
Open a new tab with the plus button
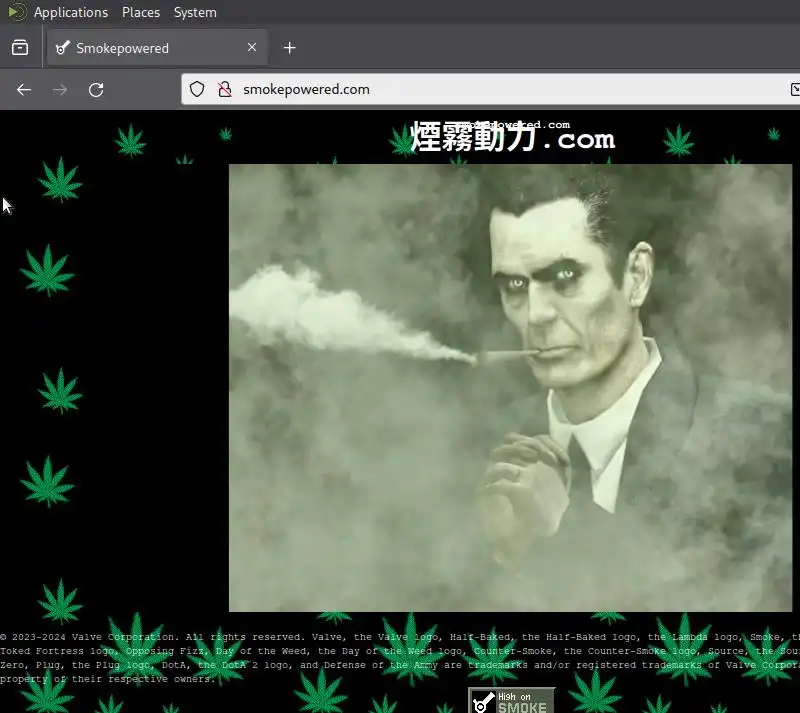click(289, 48)
